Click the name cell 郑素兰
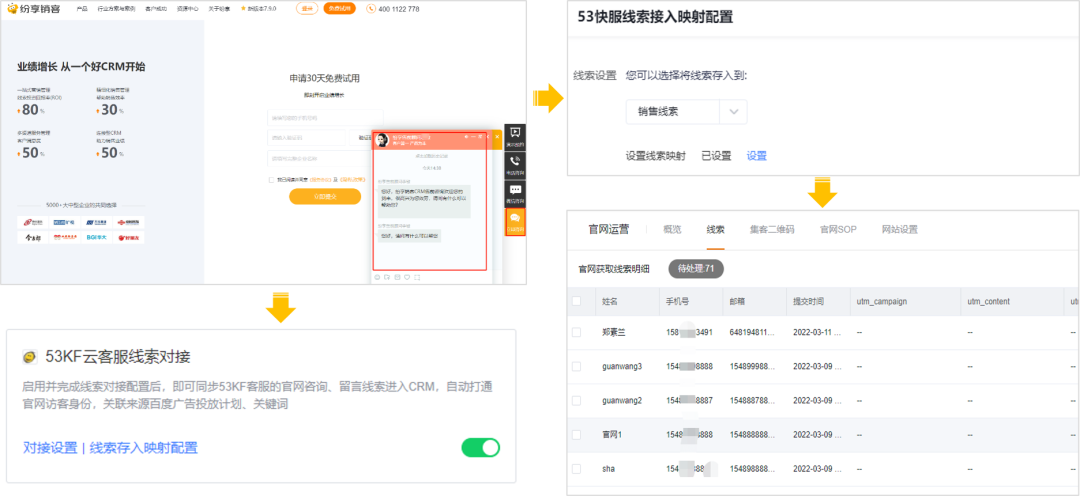1080x496 pixels. click(x=614, y=332)
